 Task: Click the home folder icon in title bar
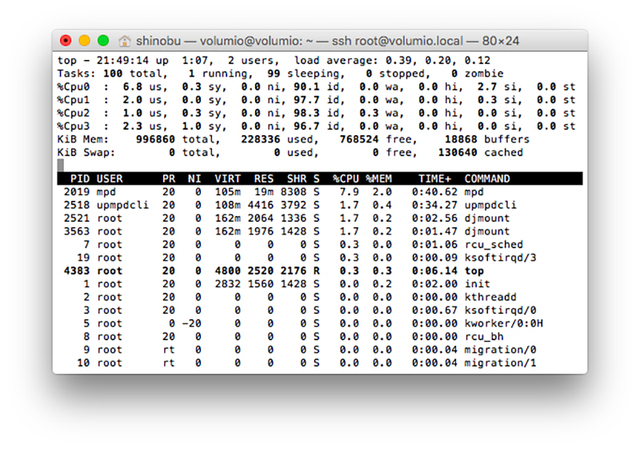(125, 41)
